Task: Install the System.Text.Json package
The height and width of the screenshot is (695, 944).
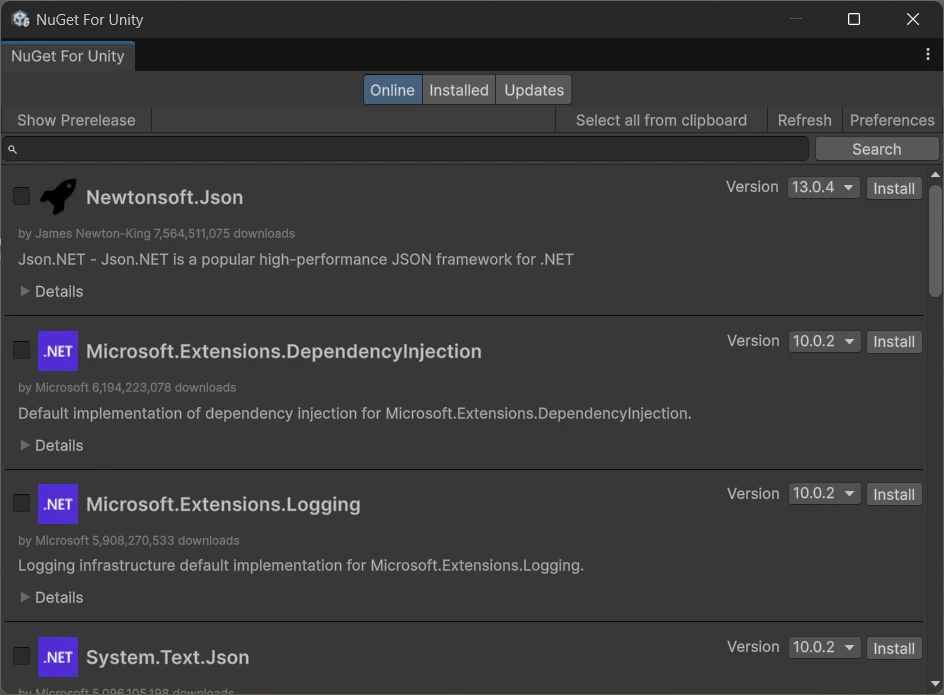Action: click(x=894, y=648)
